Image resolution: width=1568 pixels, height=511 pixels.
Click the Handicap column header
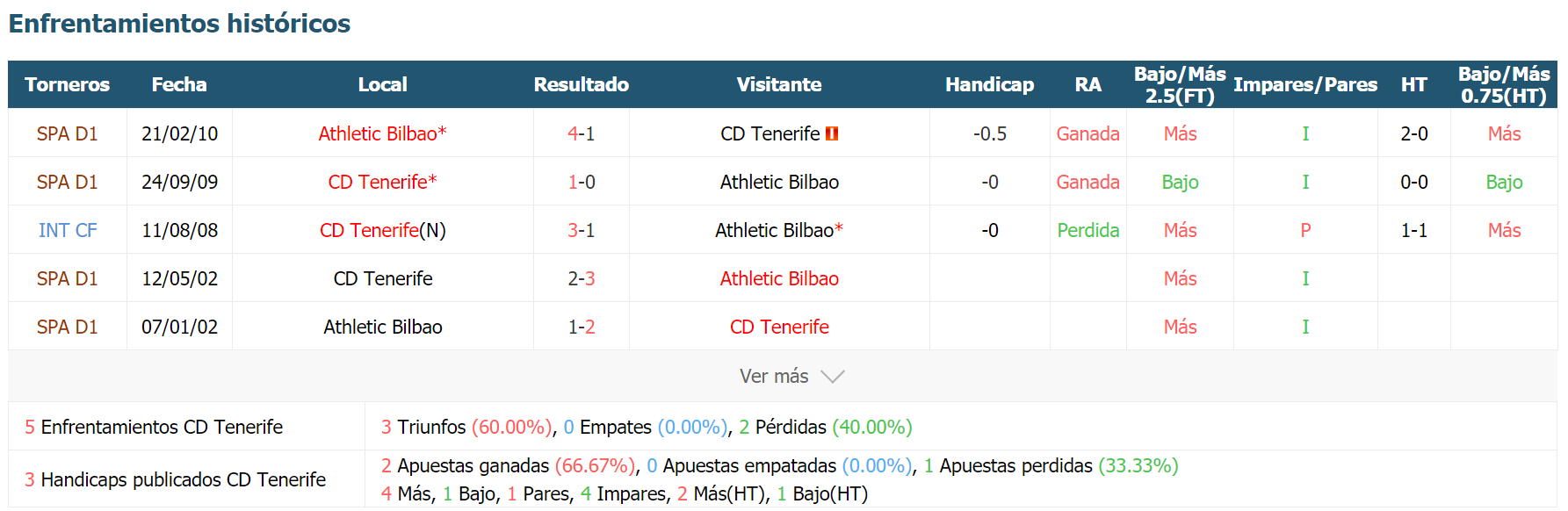[989, 84]
